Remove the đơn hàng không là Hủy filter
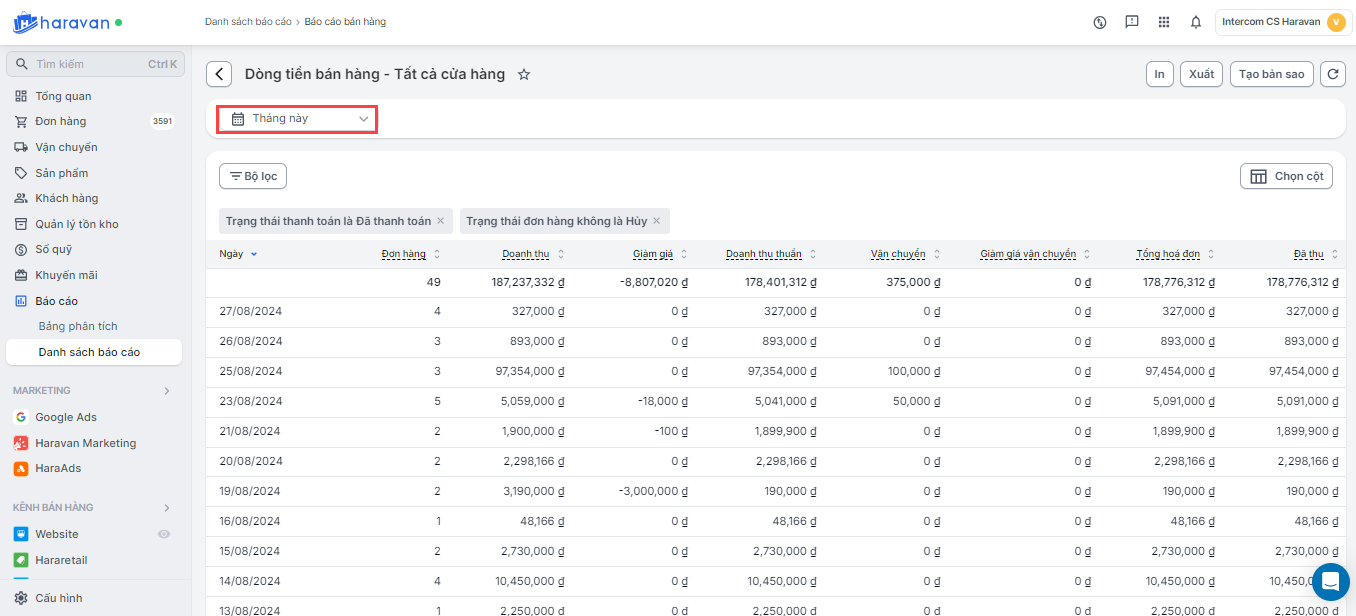This screenshot has height=616, width=1356. pos(657,221)
